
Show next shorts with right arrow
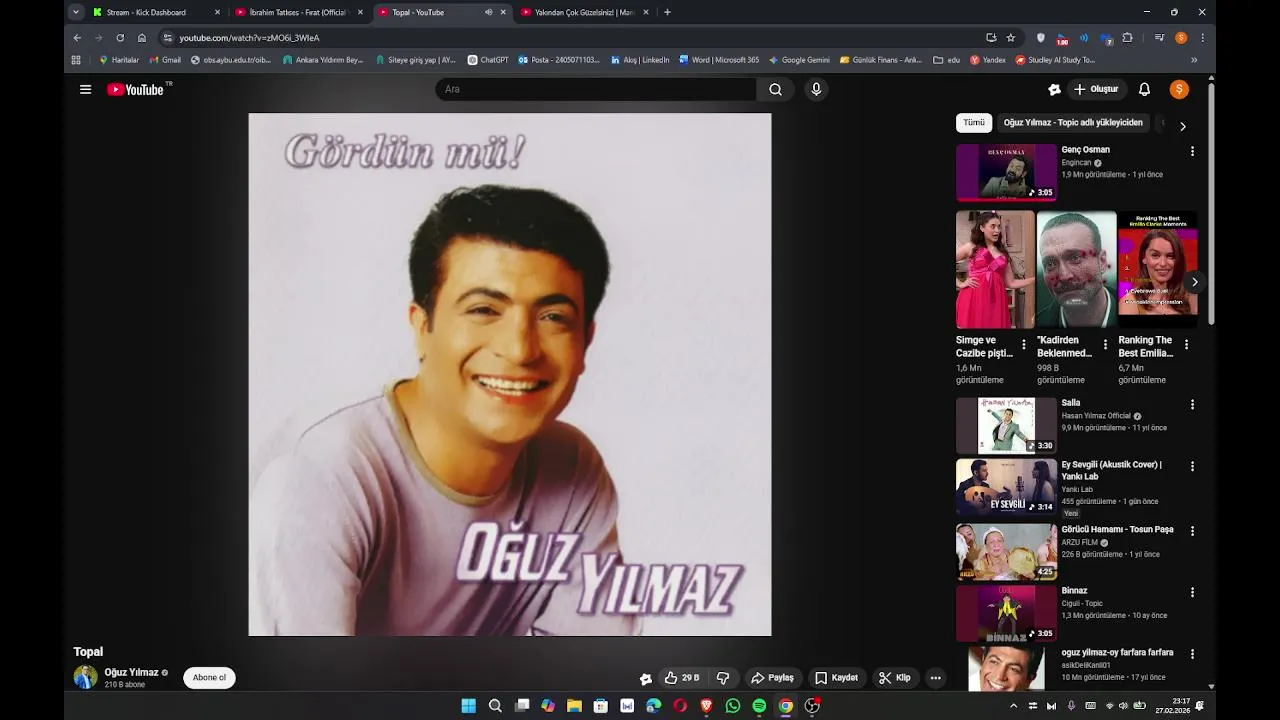click(x=1194, y=282)
